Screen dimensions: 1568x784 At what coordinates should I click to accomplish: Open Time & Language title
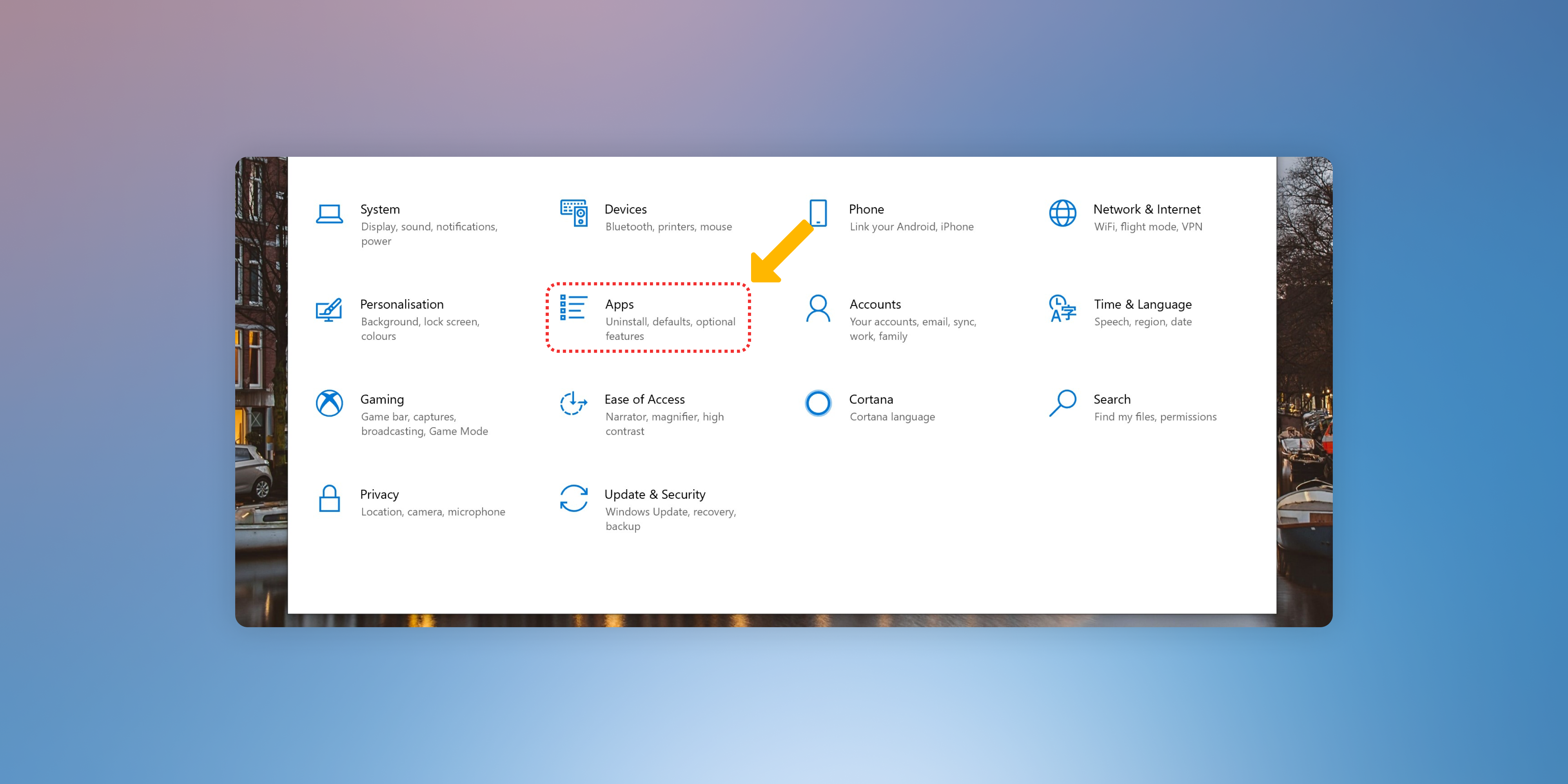tap(1143, 305)
